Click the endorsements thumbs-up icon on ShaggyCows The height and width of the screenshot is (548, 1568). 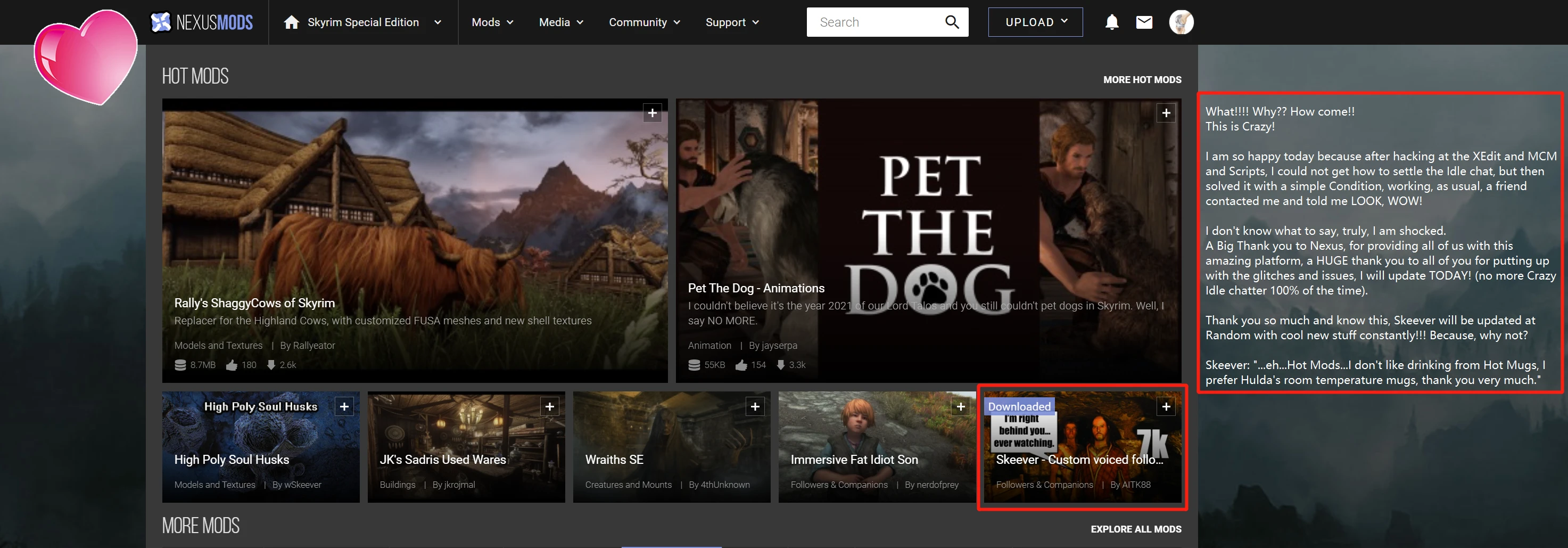pos(232,365)
